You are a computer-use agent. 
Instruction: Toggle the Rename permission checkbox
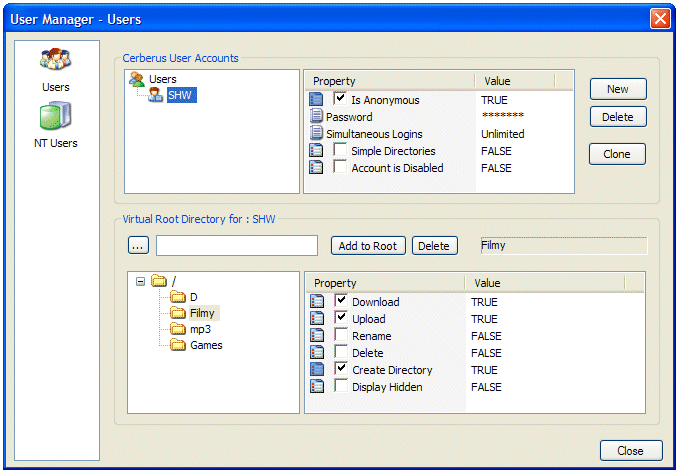pos(341,336)
